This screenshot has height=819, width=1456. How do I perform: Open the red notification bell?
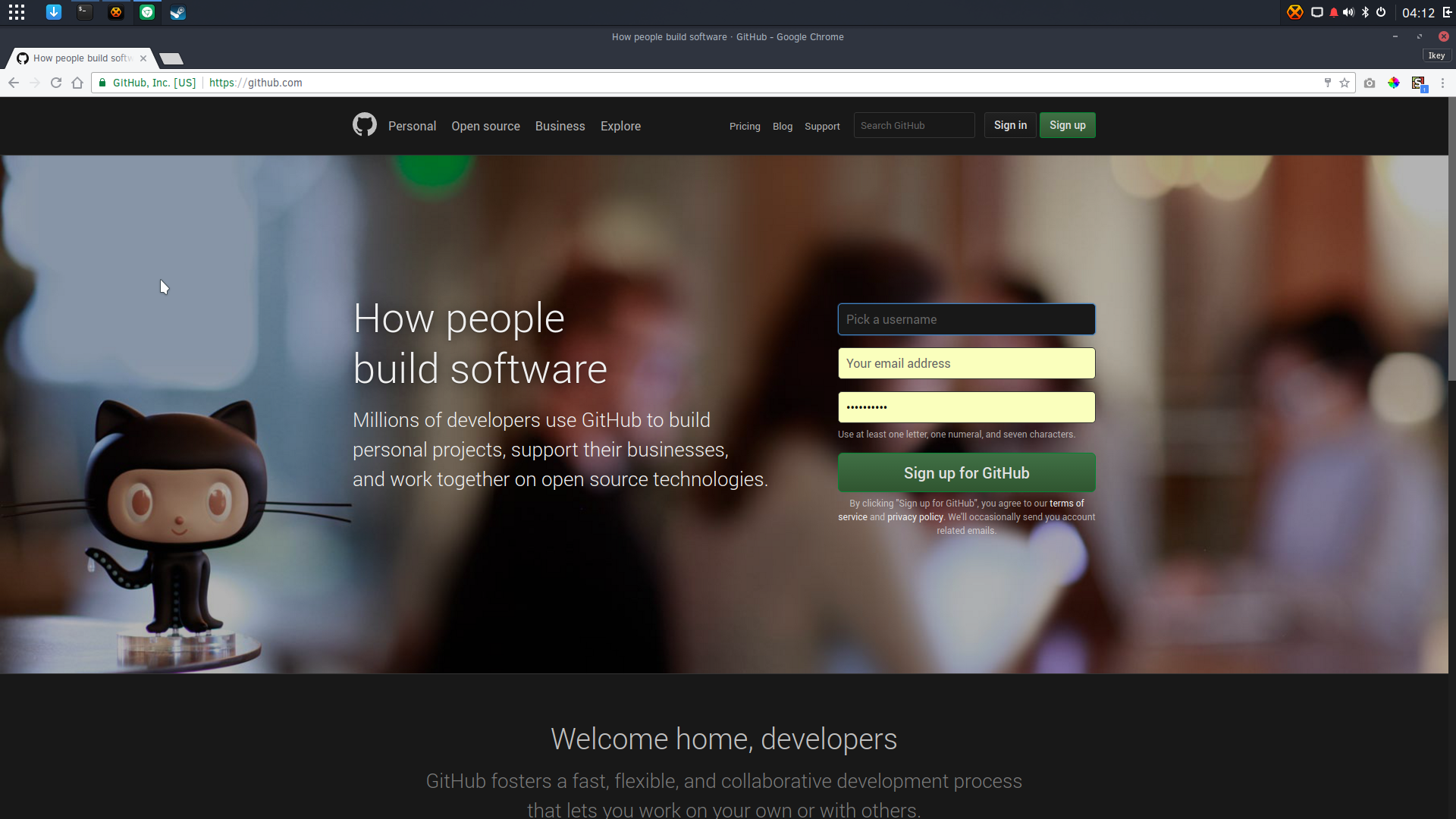click(x=1334, y=12)
